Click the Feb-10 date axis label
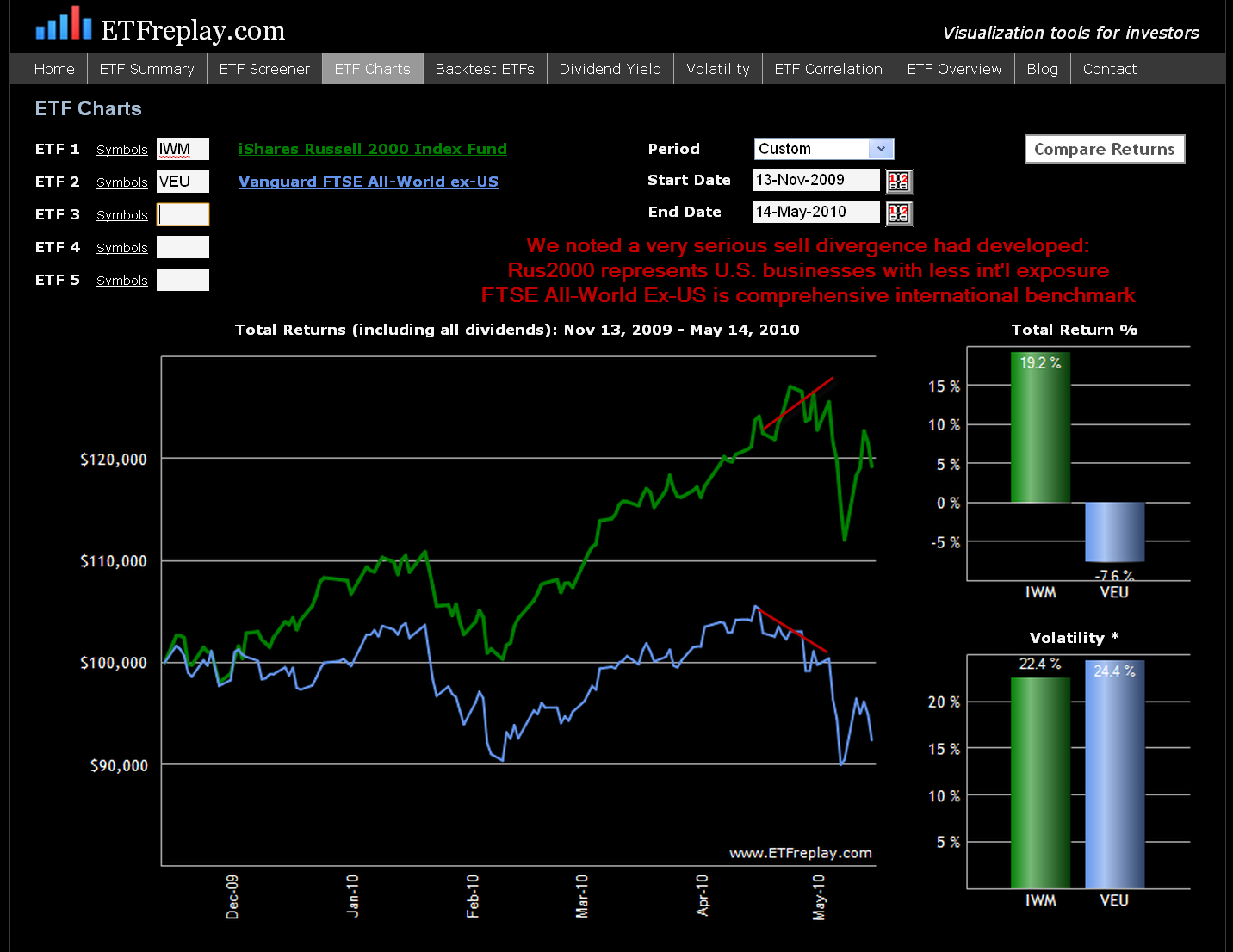 click(x=473, y=896)
